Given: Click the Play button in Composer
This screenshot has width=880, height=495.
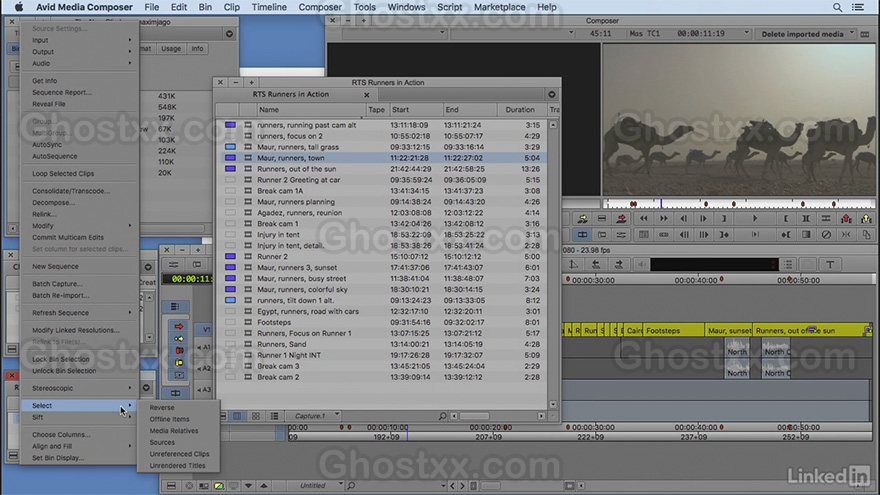Looking at the screenshot, I should tap(754, 218).
